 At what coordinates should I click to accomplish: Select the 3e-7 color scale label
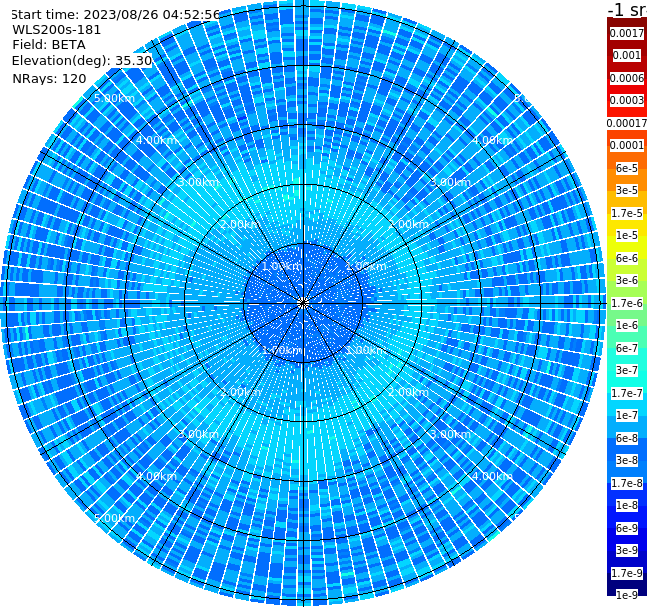click(627, 370)
